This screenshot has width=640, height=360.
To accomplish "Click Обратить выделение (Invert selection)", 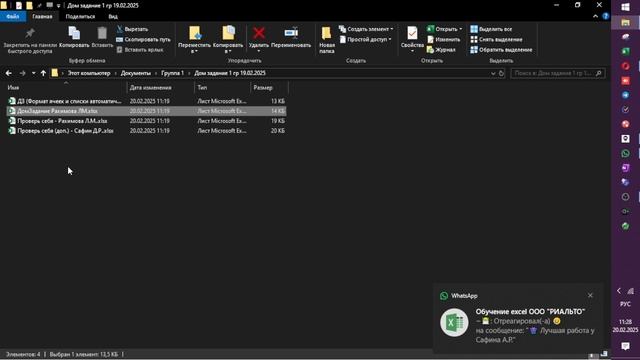I will pos(501,50).
